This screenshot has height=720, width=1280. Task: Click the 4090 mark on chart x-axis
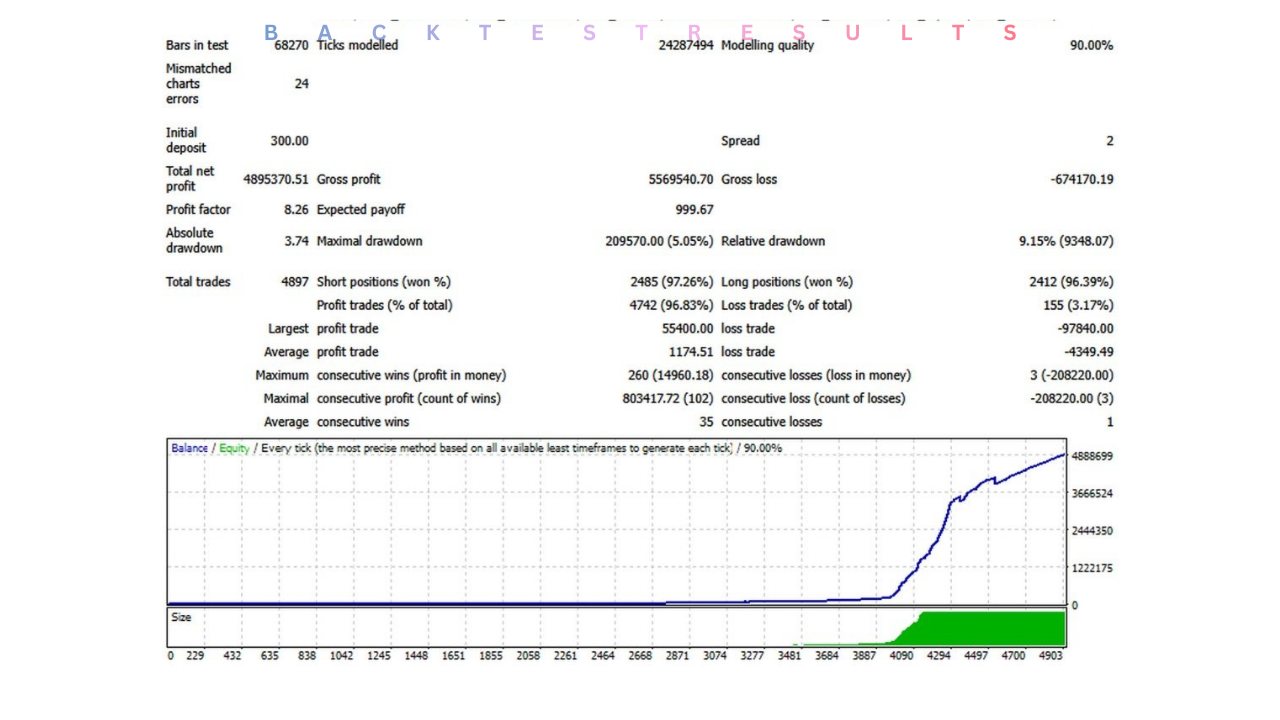(902, 656)
